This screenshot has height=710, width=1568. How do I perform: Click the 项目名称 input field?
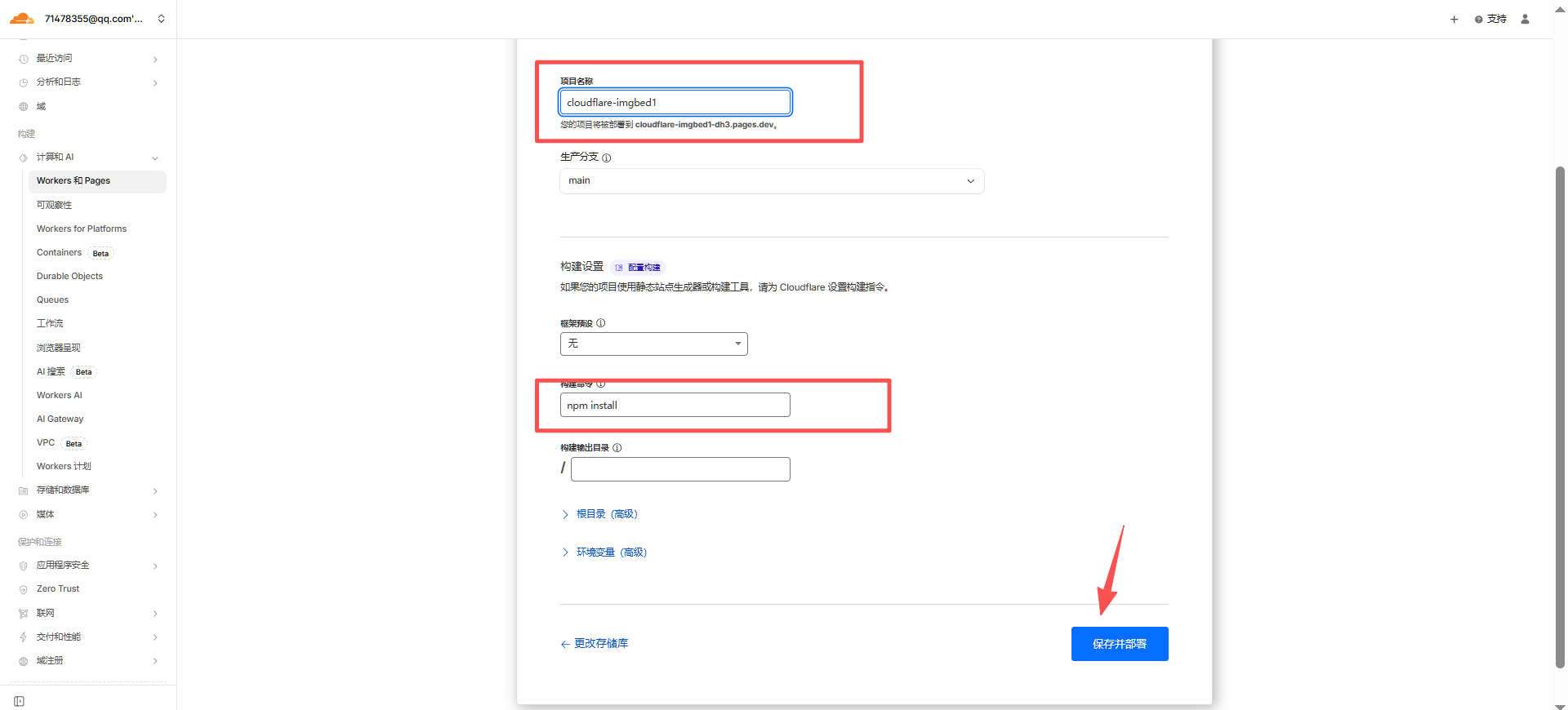click(675, 102)
